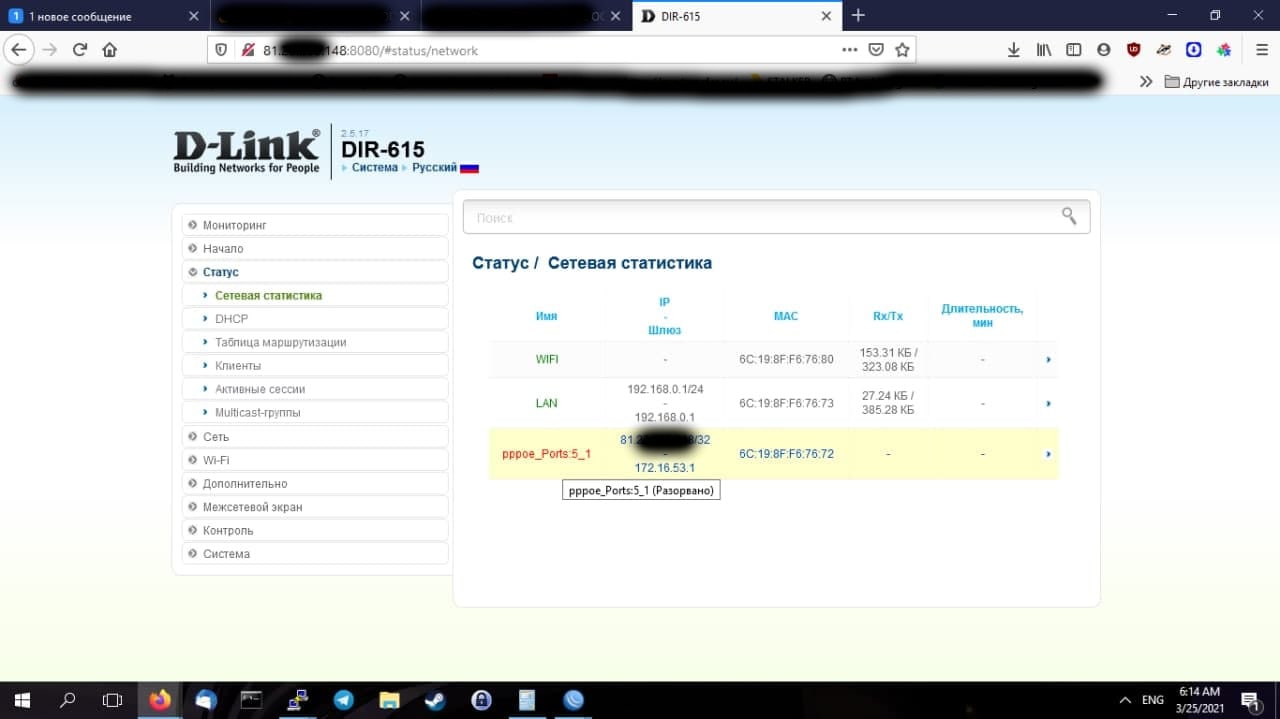Open a new browser tab
Screen dimensions: 1280x719
tap(857, 16)
